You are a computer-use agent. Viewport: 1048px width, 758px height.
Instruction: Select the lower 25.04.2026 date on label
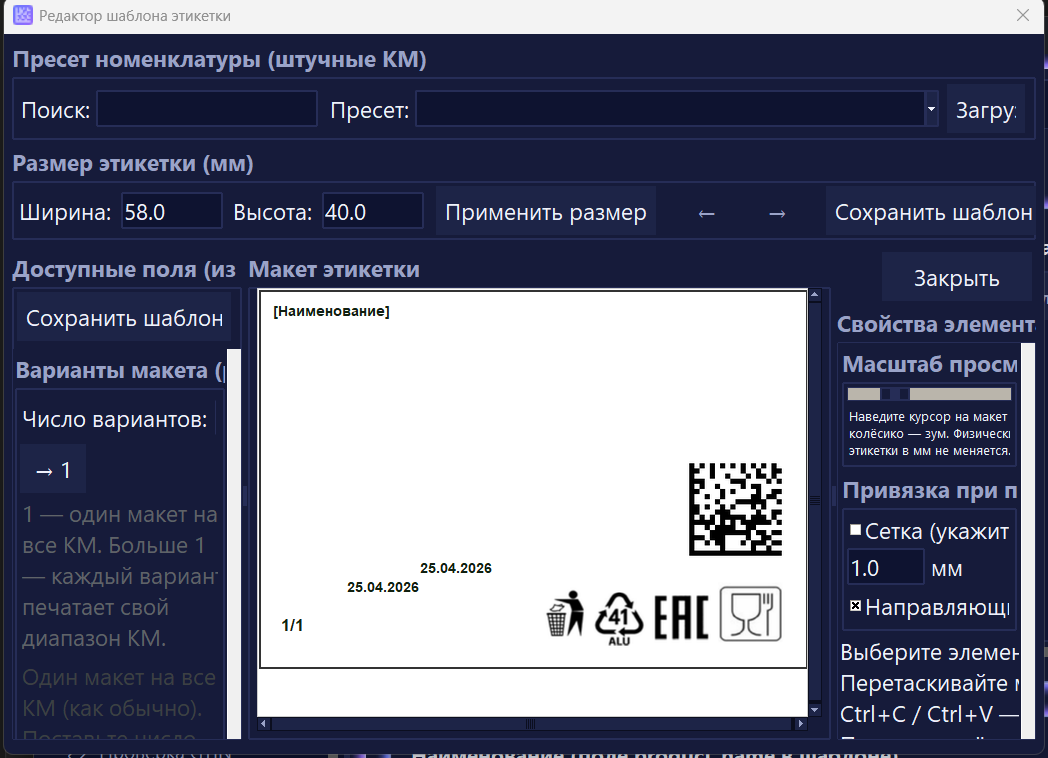pos(383,587)
